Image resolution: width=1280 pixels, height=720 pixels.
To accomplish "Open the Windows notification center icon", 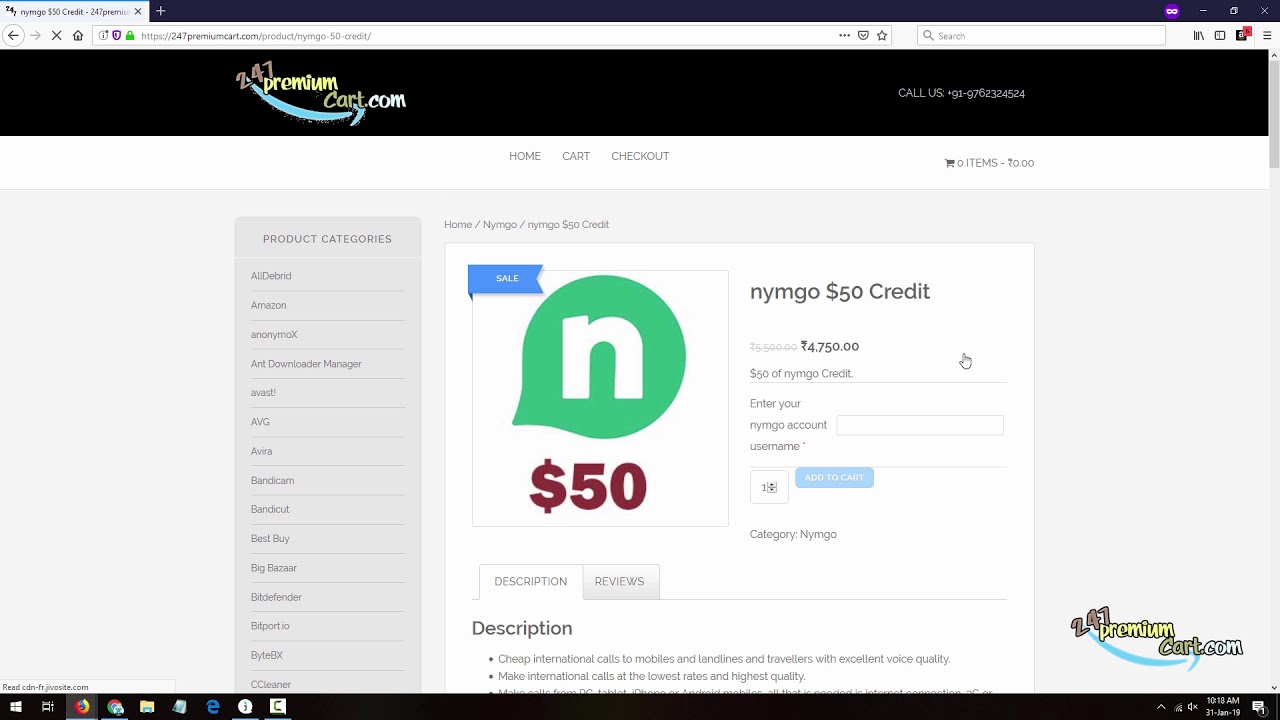I will [1260, 707].
